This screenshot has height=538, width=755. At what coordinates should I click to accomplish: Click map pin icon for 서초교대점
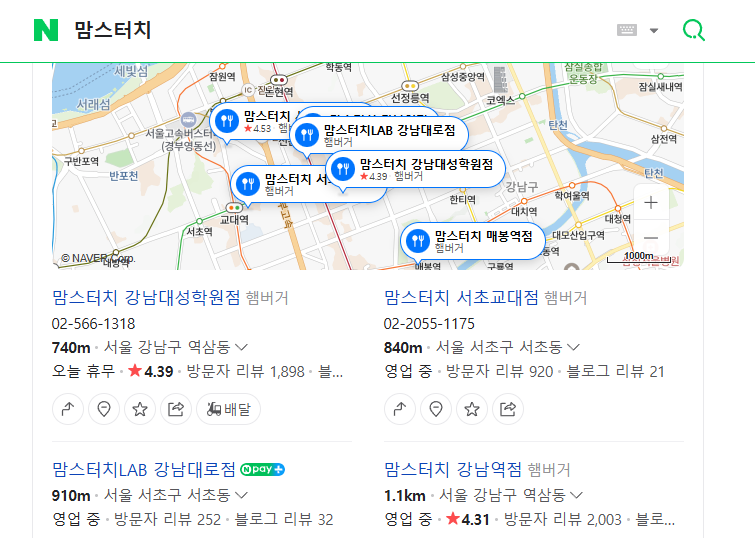click(436, 409)
